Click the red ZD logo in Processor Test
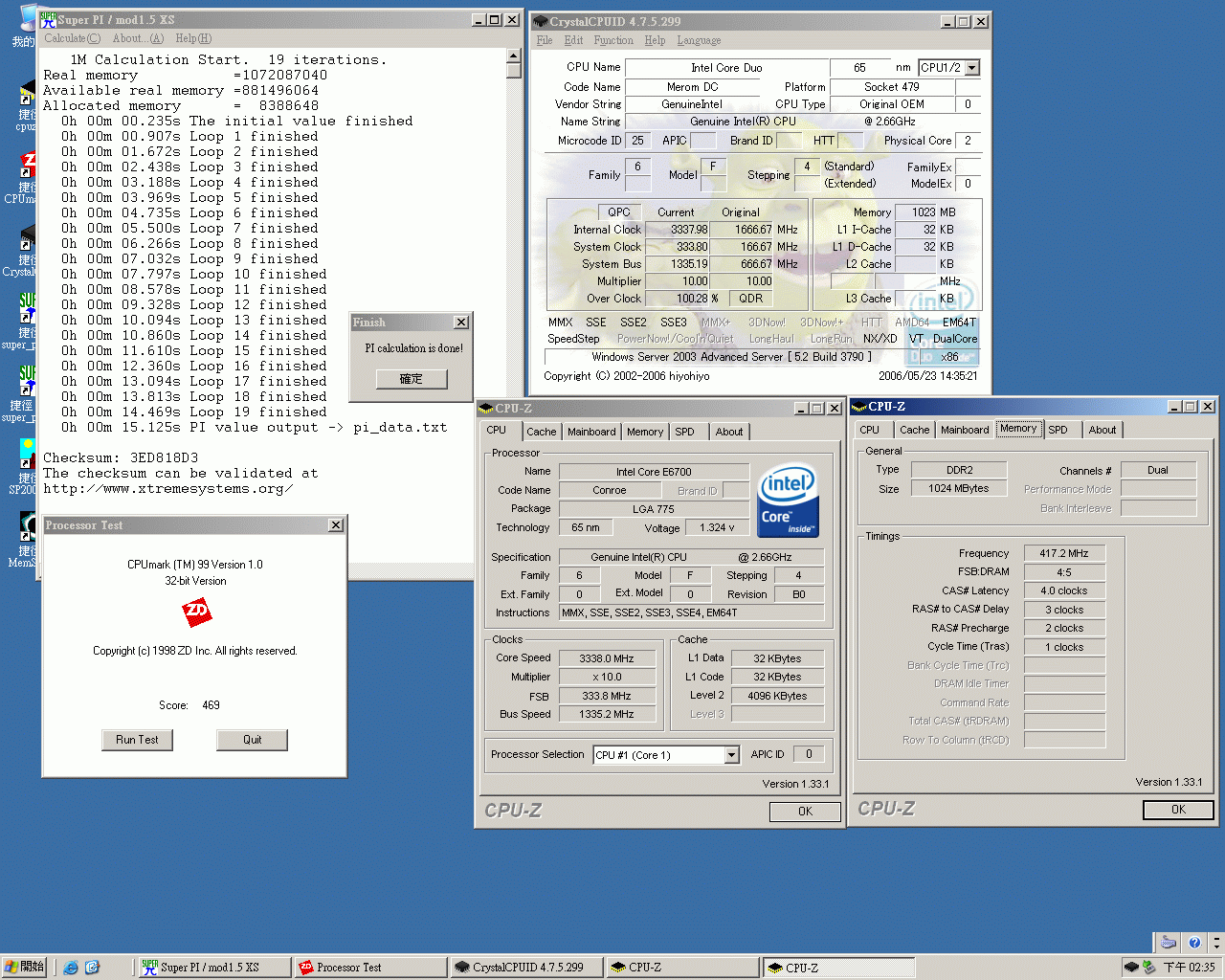 click(x=196, y=612)
